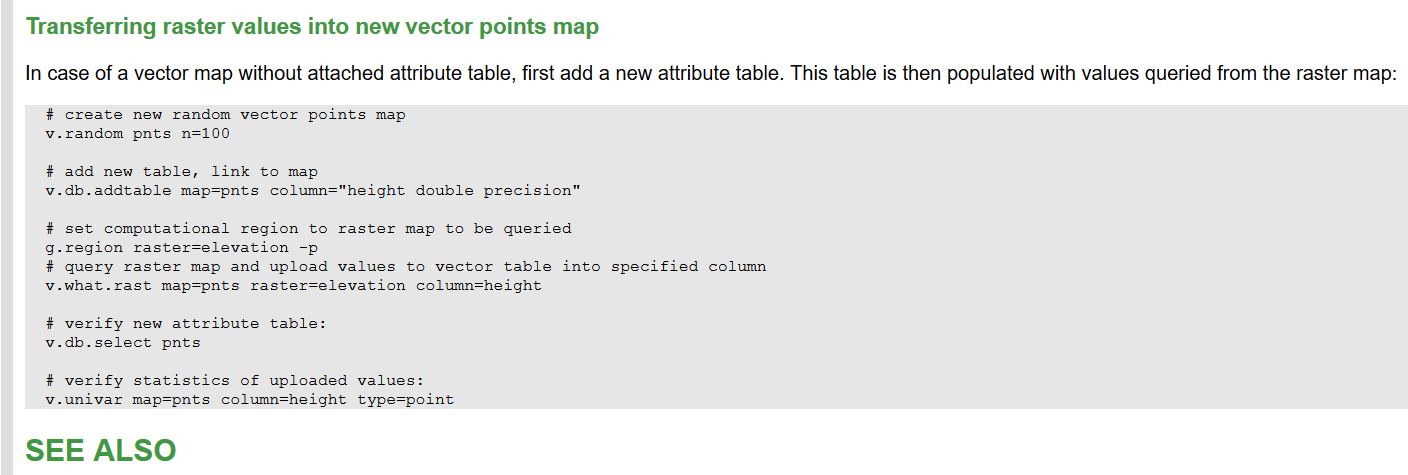Screen dimensions: 1408x475
Task: Click the 'Transferring raster values into new vector points map' heading
Action: pyautogui.click(x=312, y=27)
